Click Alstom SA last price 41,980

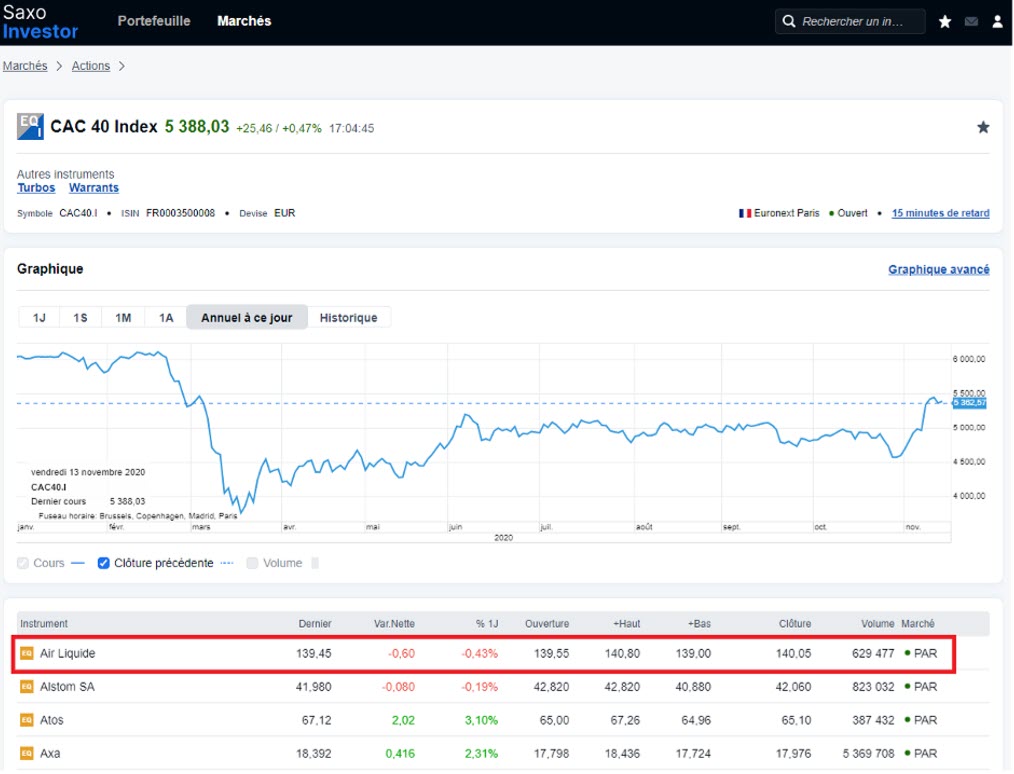(314, 687)
